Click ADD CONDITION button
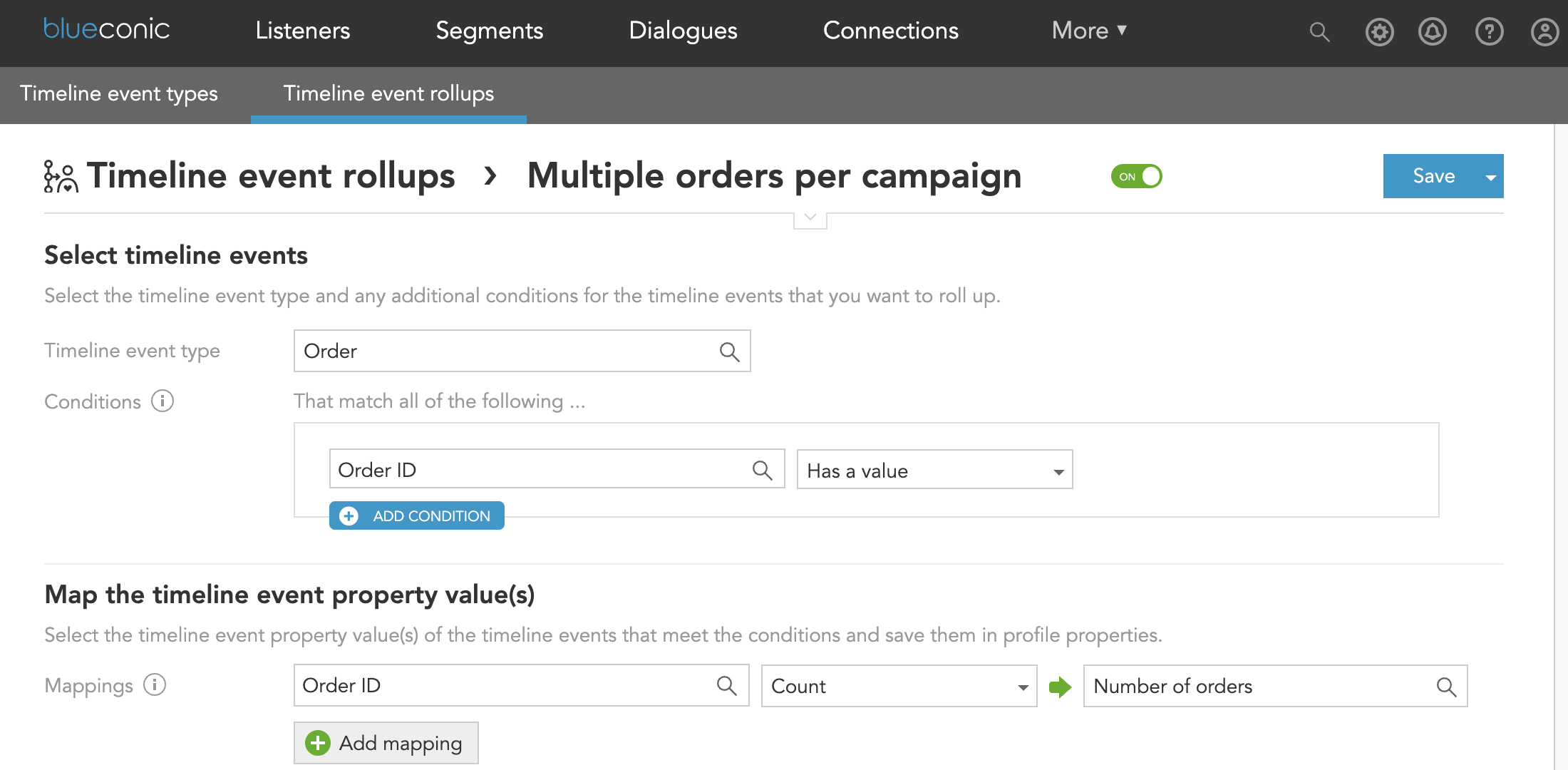 (x=418, y=516)
